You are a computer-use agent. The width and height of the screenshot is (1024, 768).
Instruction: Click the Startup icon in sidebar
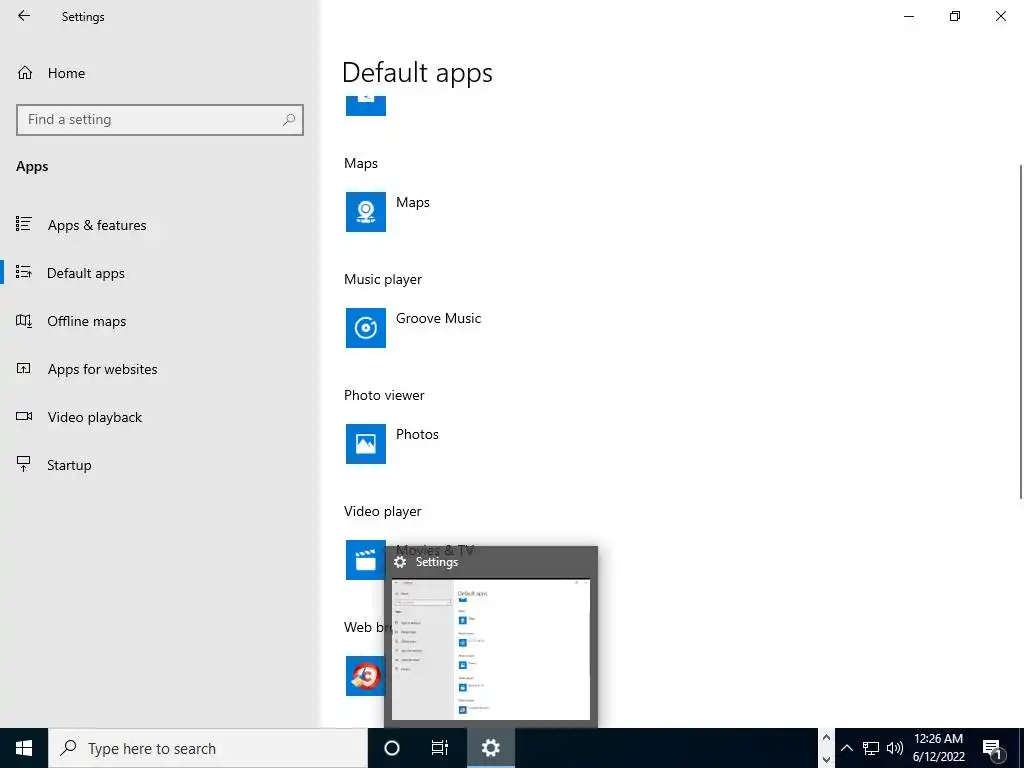click(24, 464)
